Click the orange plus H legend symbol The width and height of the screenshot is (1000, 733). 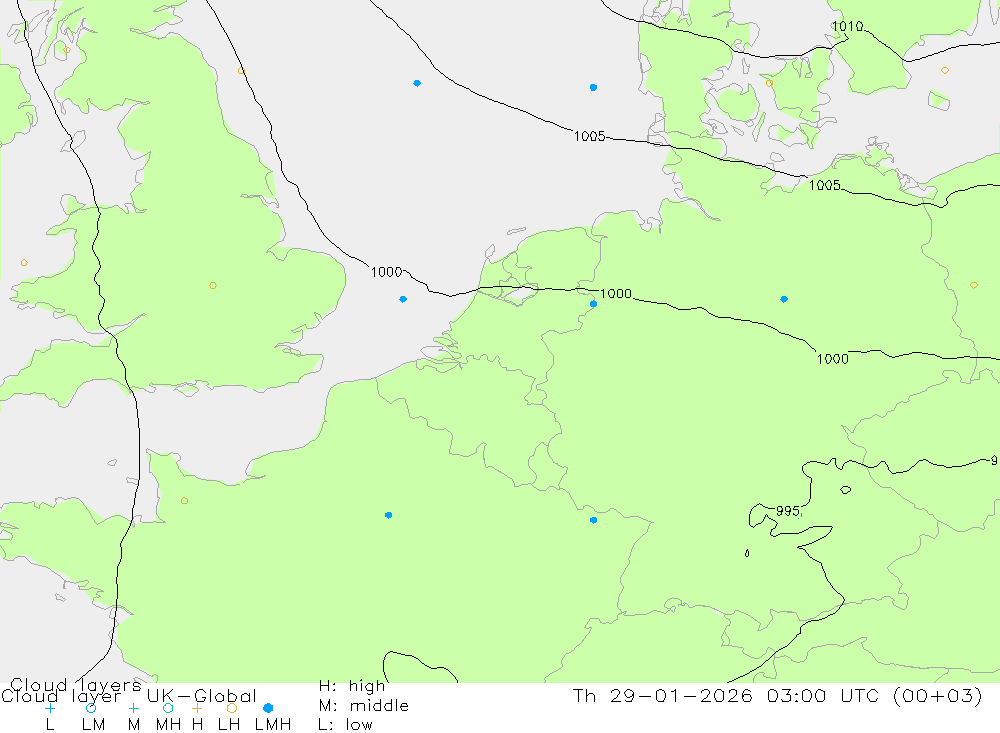click(197, 708)
